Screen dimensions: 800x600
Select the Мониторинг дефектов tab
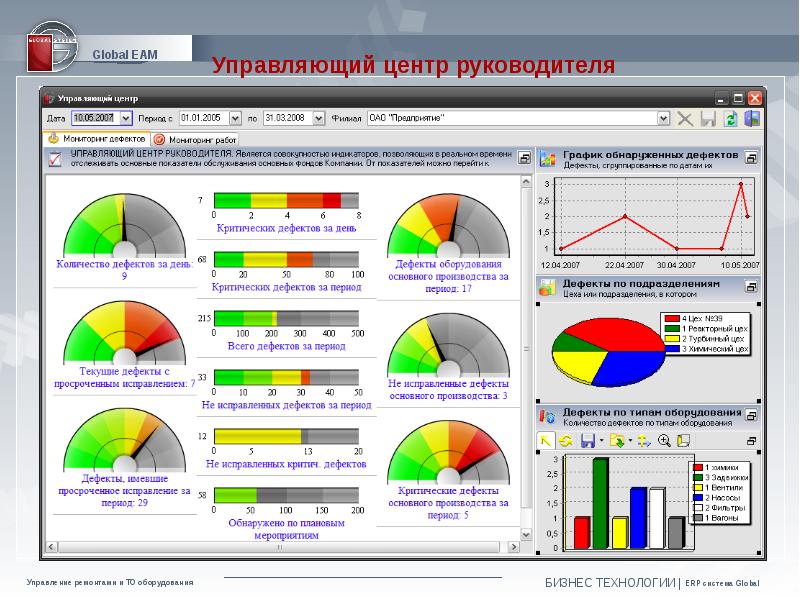[x=98, y=139]
